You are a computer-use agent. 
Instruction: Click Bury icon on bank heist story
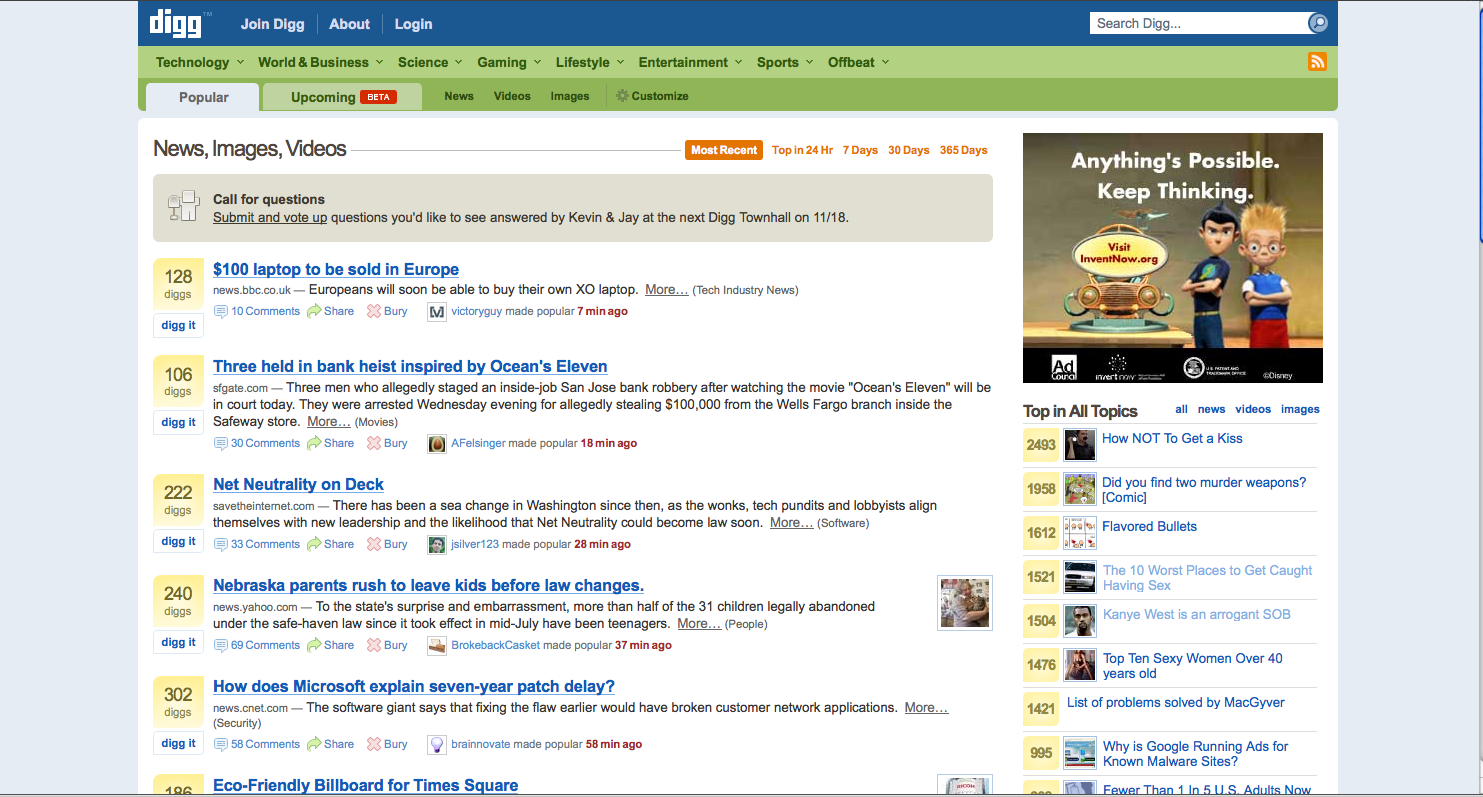pos(374,443)
